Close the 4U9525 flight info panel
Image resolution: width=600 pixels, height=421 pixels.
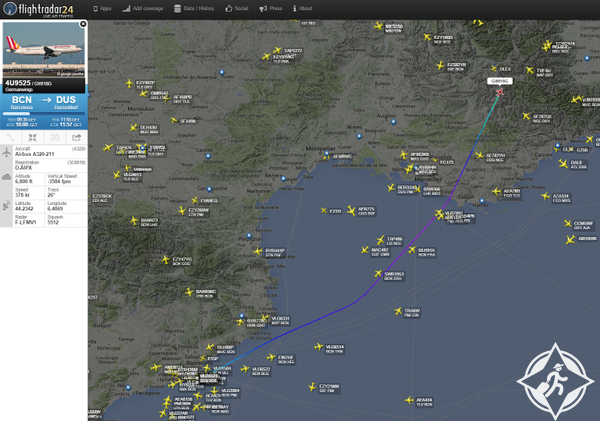click(x=83, y=24)
